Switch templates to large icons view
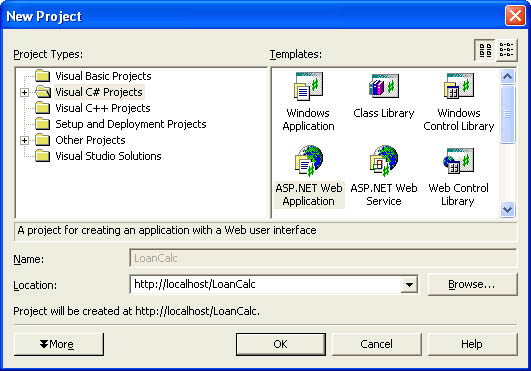The height and width of the screenshot is (371, 531). point(485,50)
